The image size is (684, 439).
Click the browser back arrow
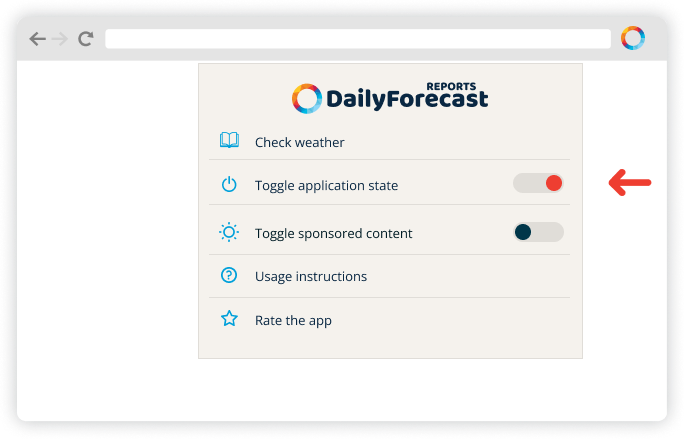coord(38,39)
